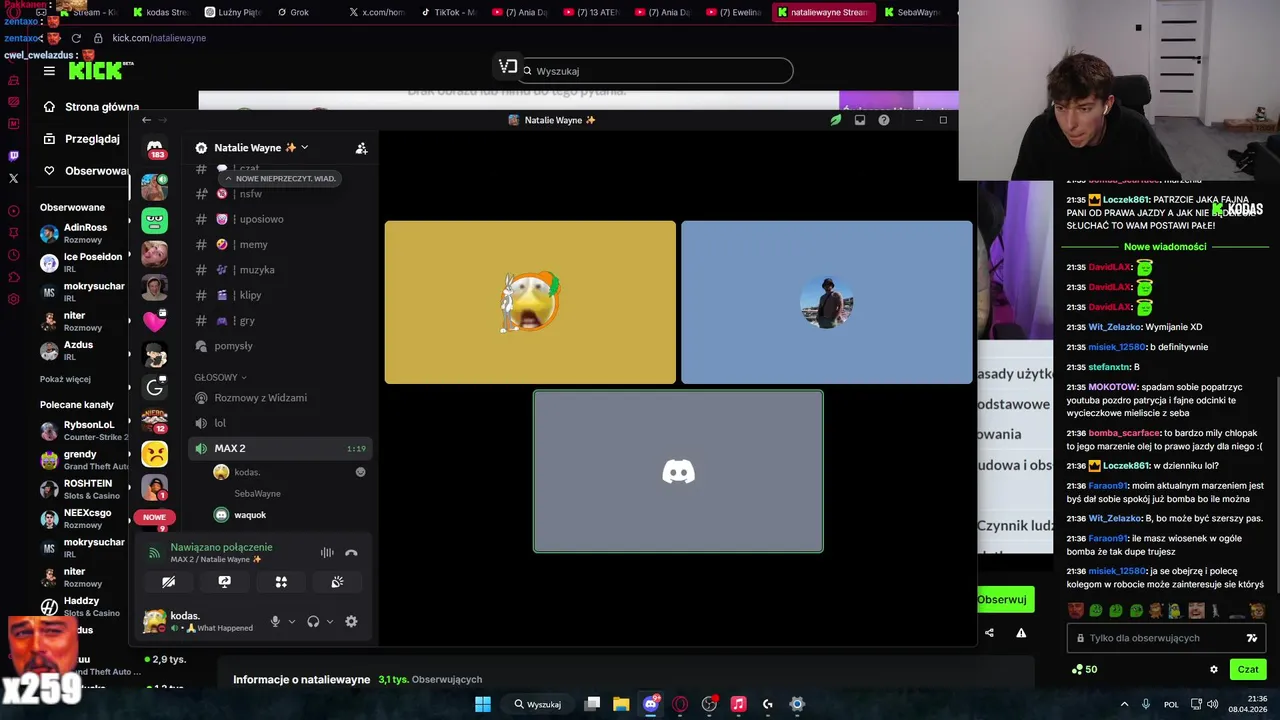The width and height of the screenshot is (1280, 720).
Task: Click the green Czat send button
Action: pyautogui.click(x=1248, y=669)
